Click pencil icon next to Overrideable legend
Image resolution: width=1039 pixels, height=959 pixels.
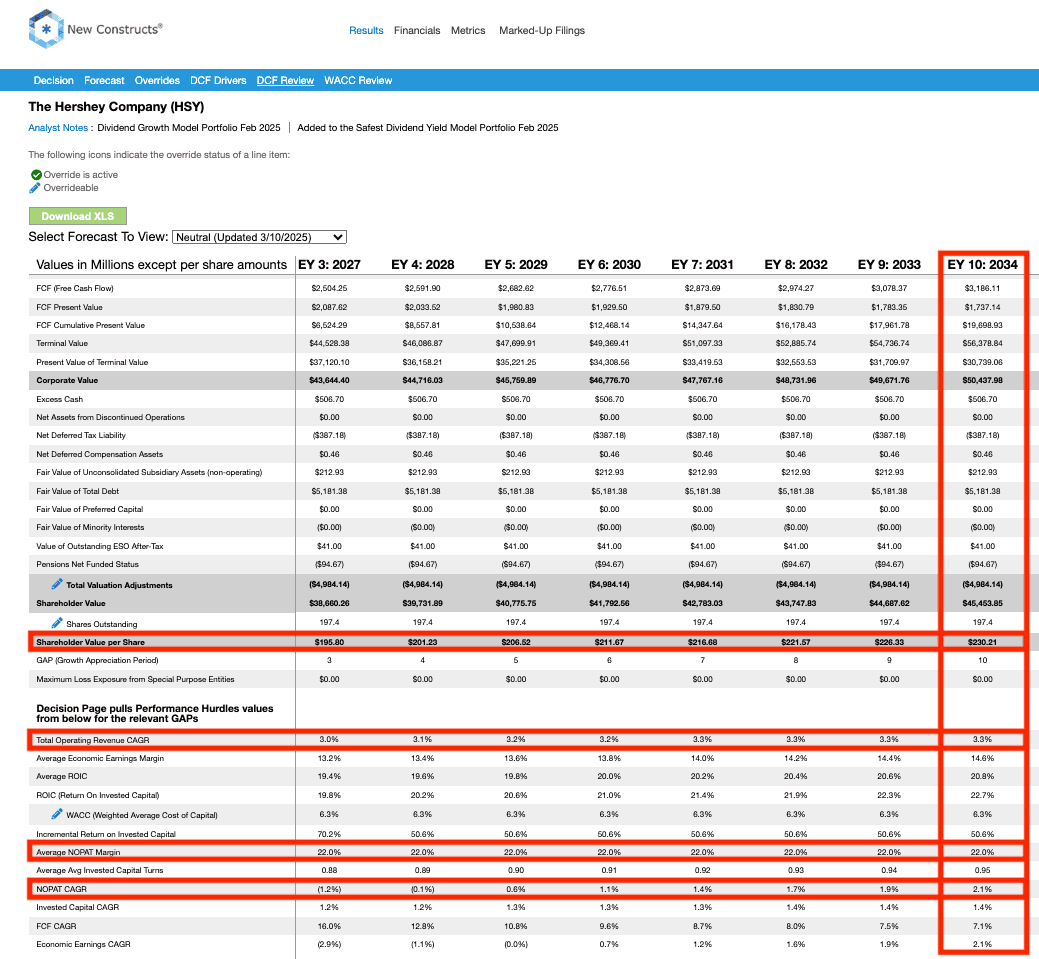coord(35,188)
